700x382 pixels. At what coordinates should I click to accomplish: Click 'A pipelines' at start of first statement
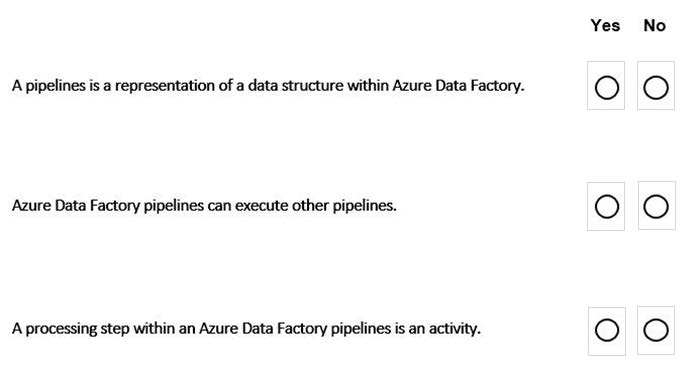(x=49, y=85)
